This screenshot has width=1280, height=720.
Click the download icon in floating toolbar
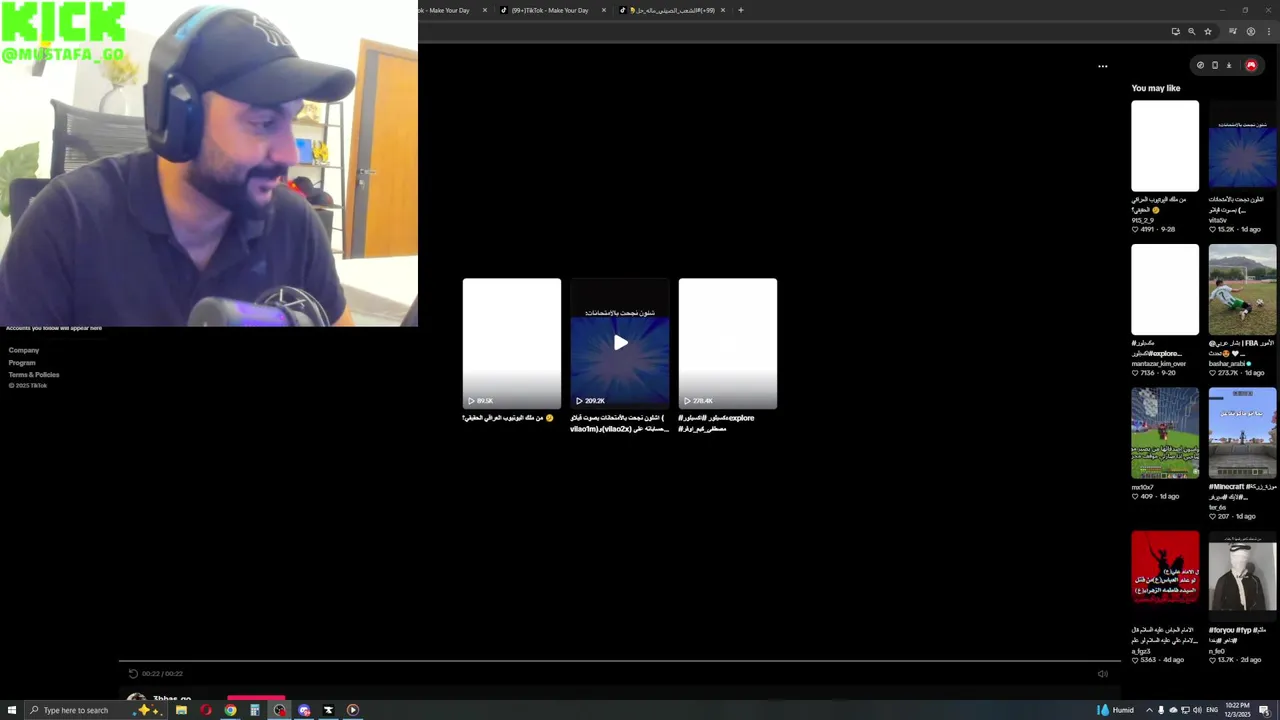click(x=1229, y=65)
